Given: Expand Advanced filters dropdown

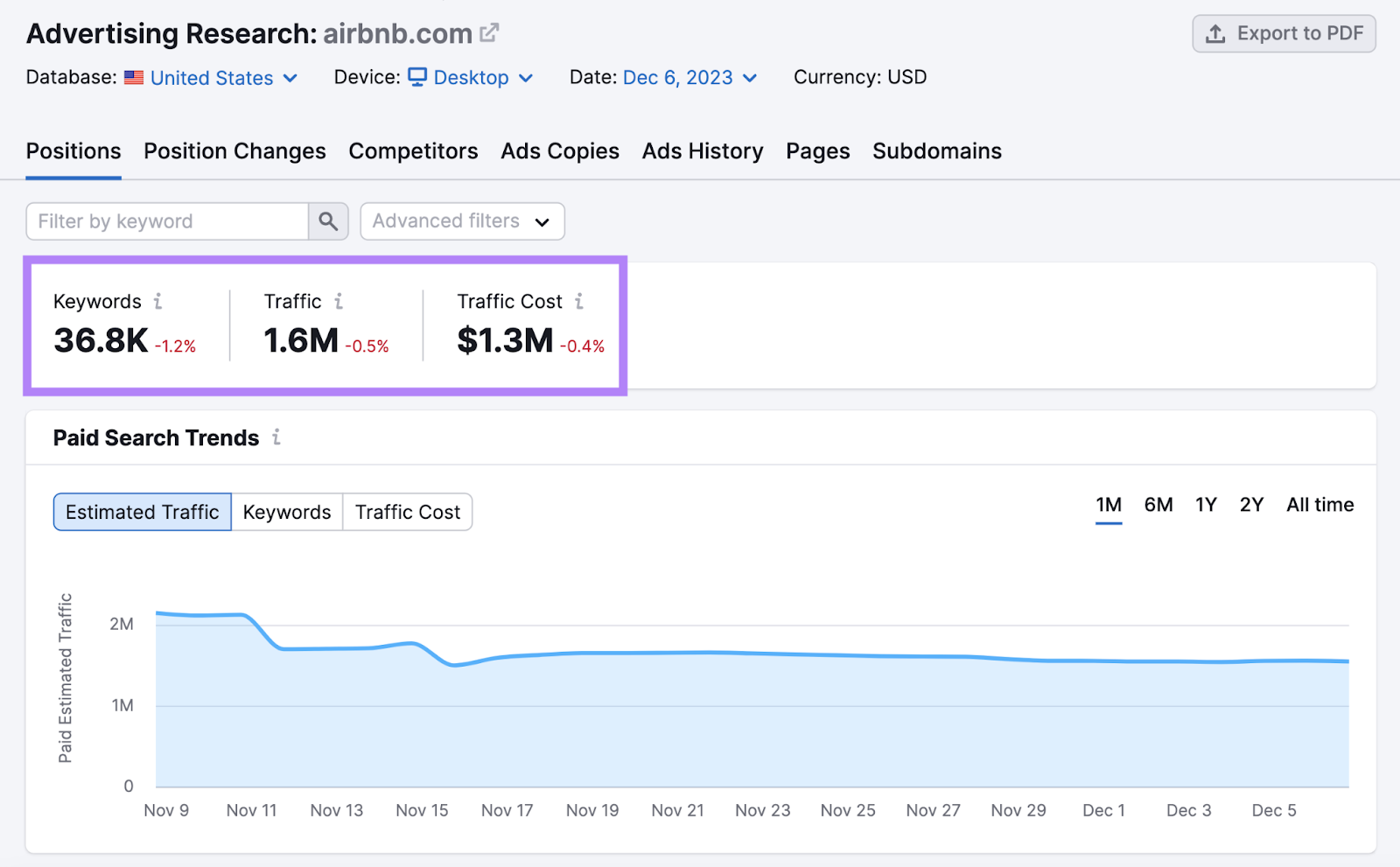Looking at the screenshot, I should (462, 221).
